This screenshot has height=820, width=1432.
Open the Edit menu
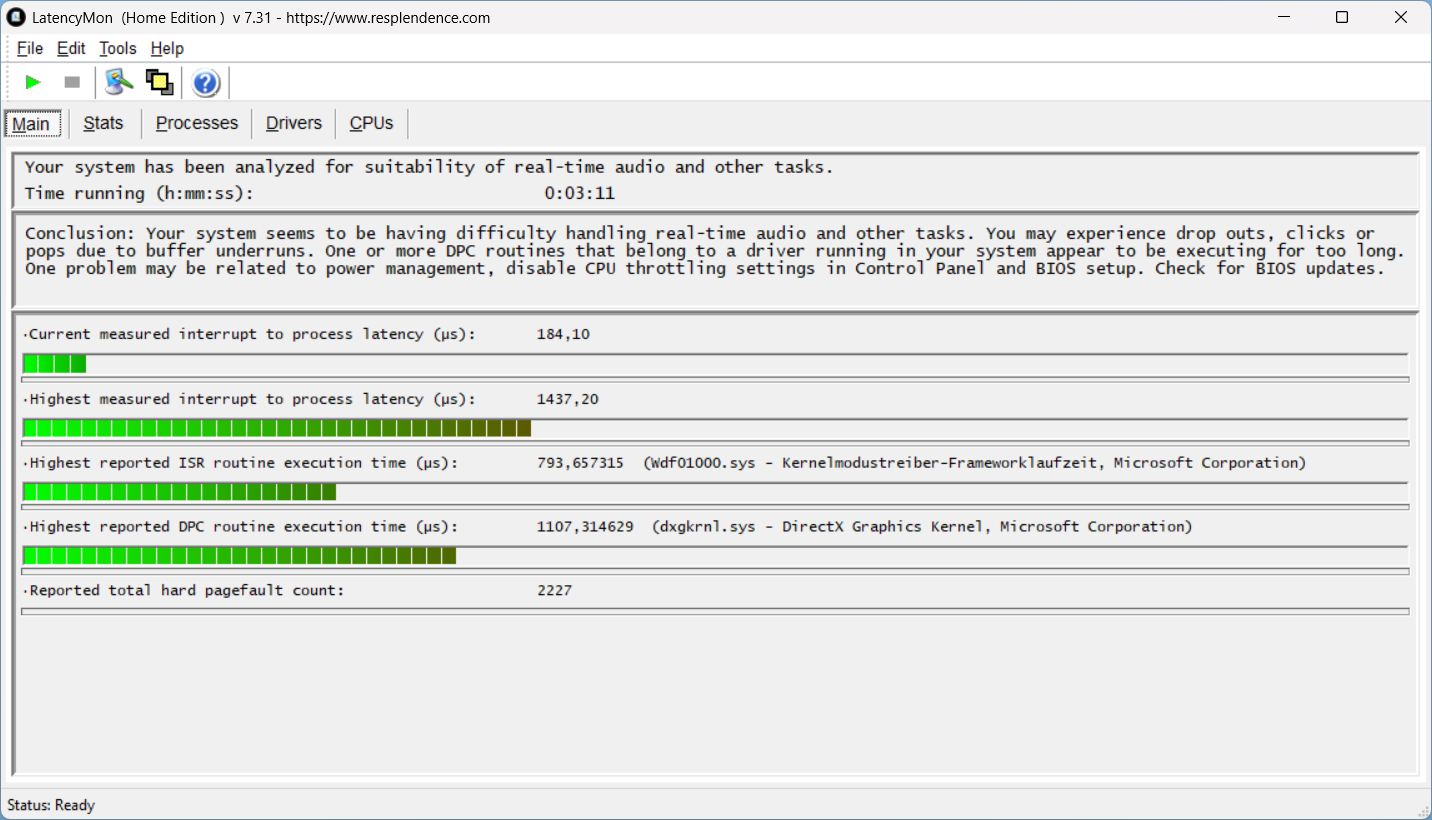click(x=71, y=48)
